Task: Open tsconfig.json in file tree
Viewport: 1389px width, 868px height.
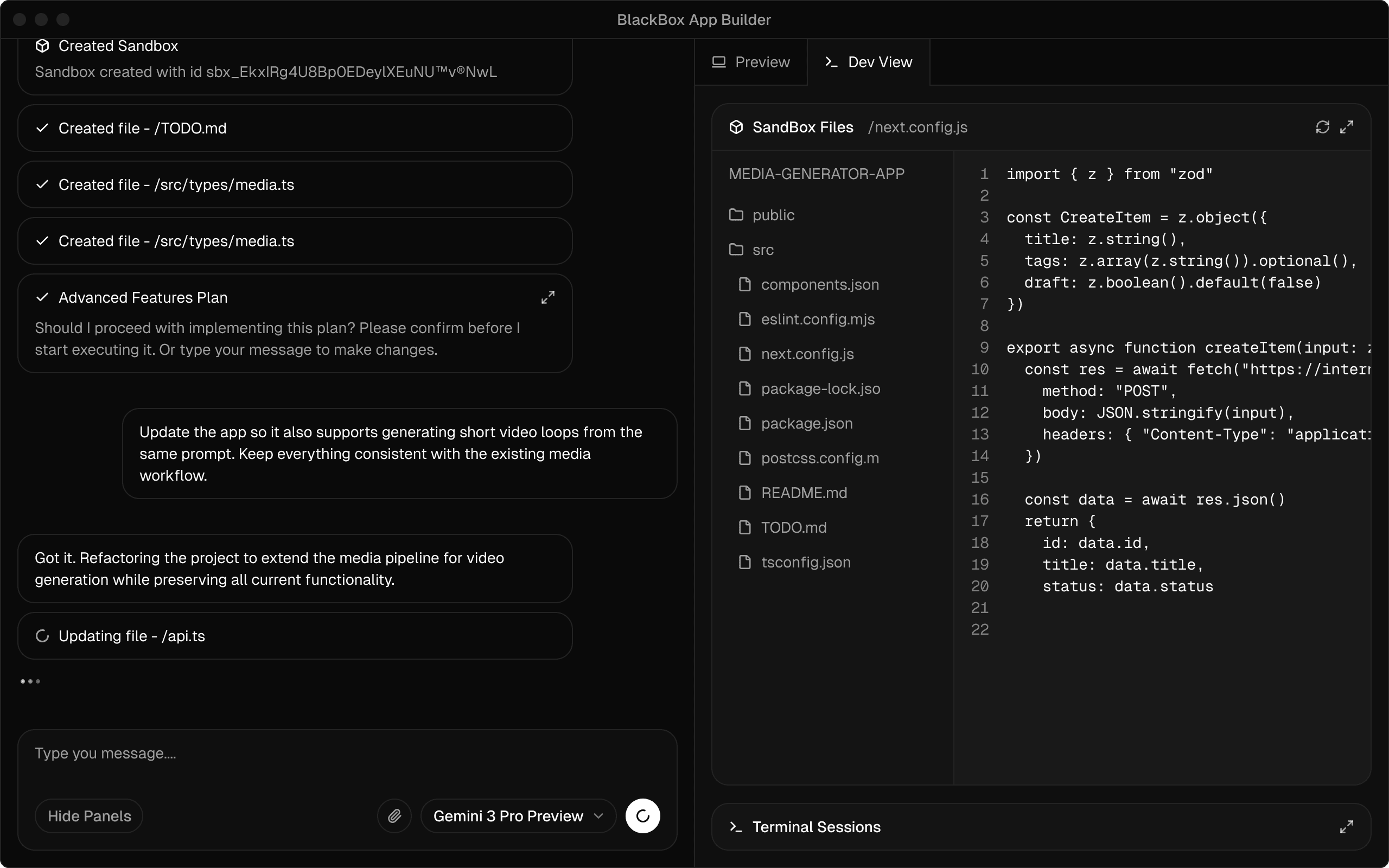Action: pos(805,563)
